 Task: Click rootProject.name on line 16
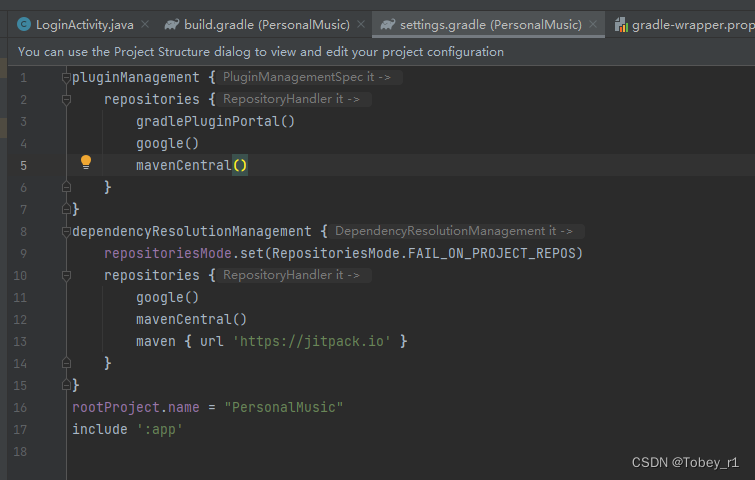click(x=135, y=407)
